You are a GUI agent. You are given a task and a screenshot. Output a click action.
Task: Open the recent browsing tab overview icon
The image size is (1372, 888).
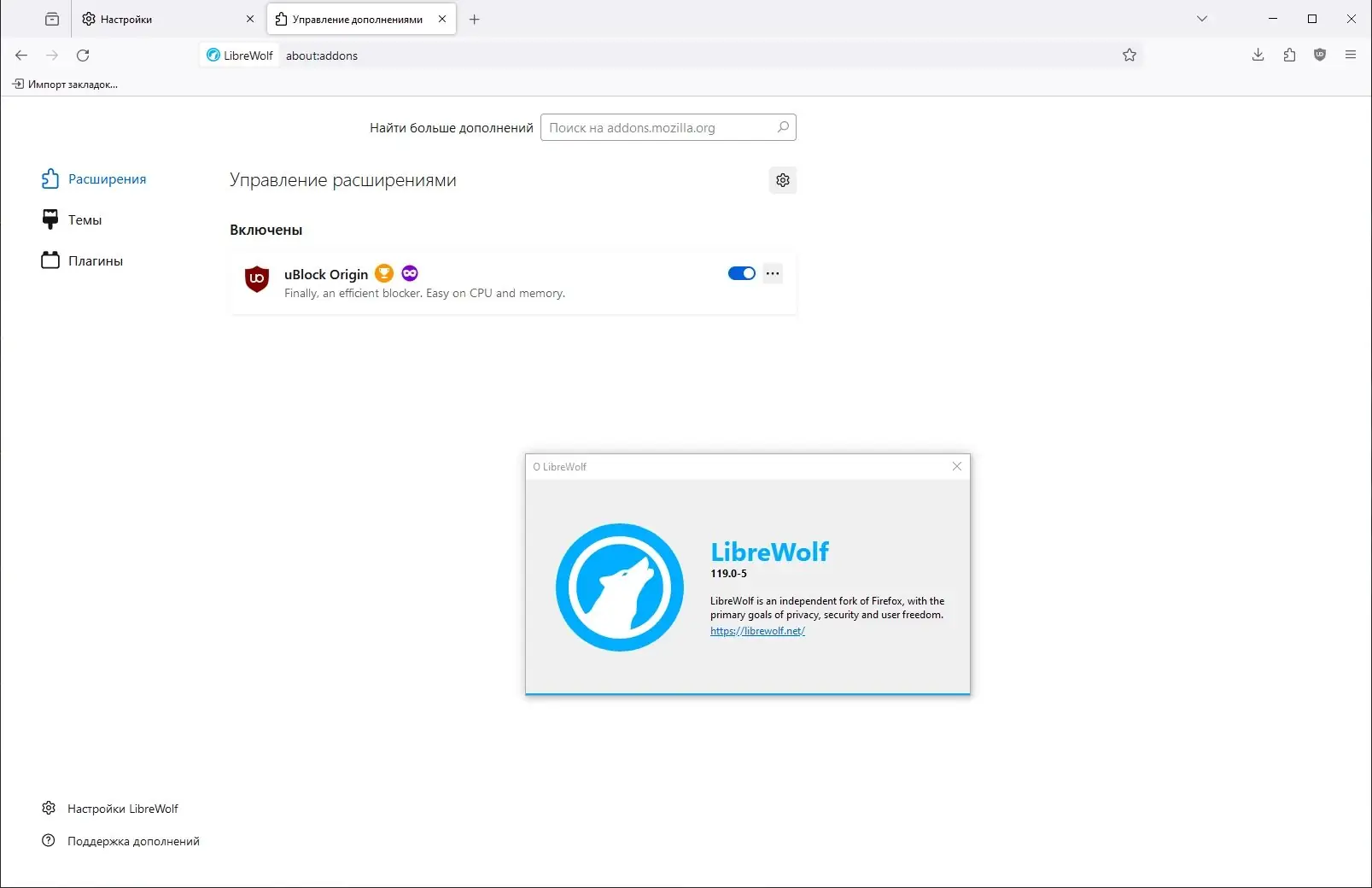(52, 19)
